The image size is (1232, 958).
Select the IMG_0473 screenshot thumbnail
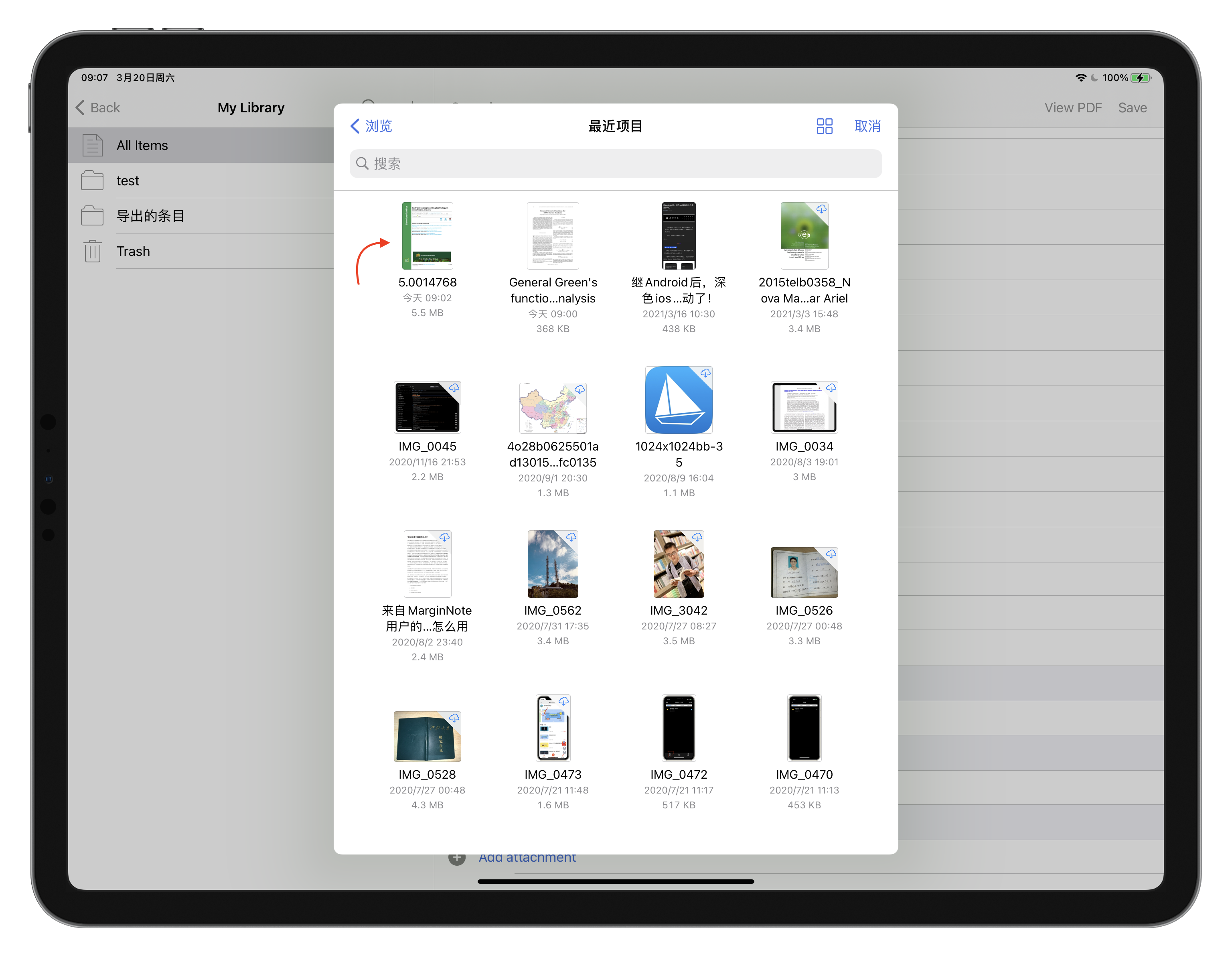(x=553, y=729)
